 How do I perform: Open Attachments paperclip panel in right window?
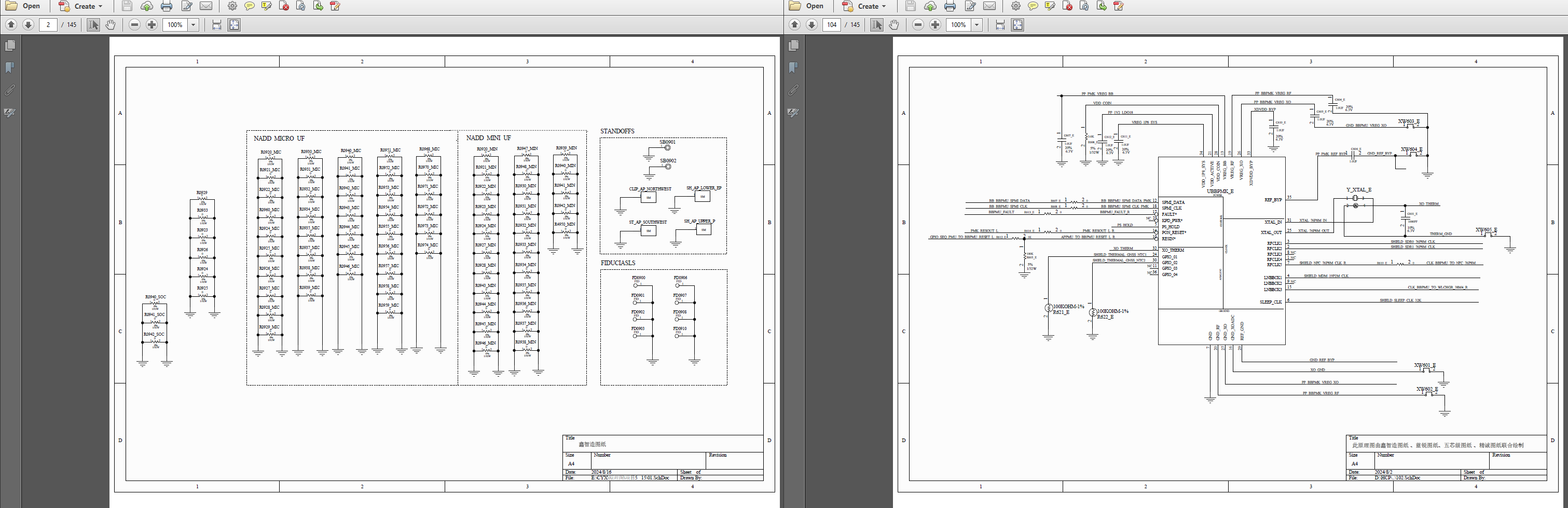pos(793,90)
